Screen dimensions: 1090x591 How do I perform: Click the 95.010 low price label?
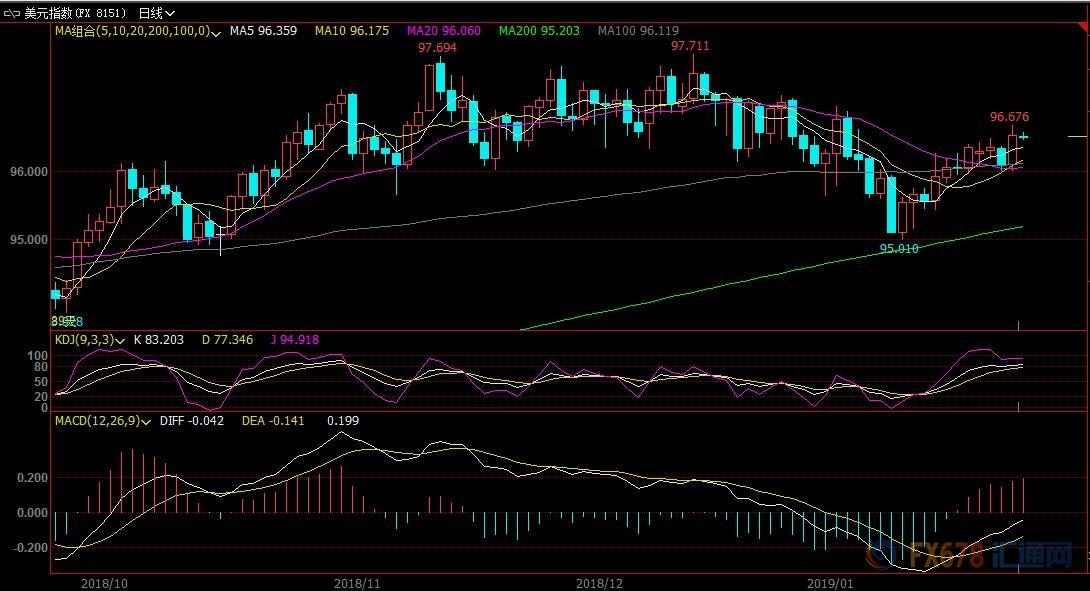[898, 248]
